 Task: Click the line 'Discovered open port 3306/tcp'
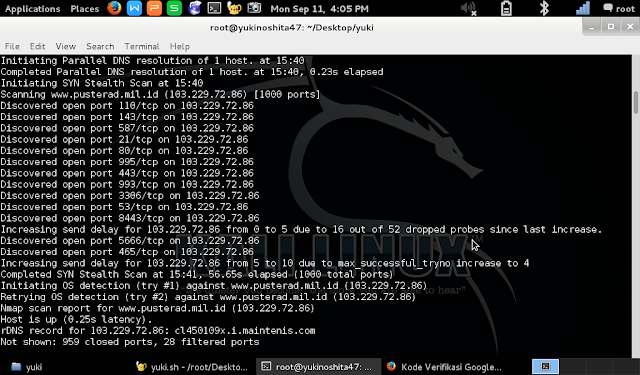(130, 196)
